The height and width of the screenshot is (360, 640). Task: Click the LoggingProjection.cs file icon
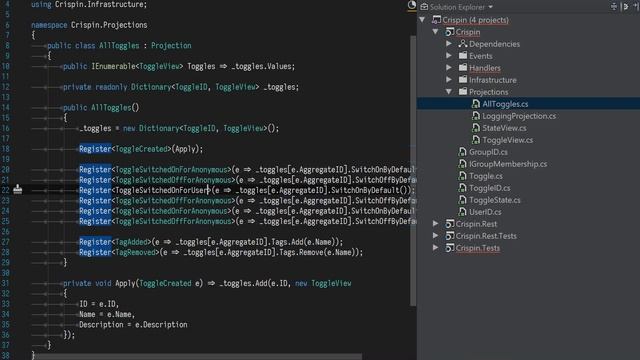coord(476,116)
